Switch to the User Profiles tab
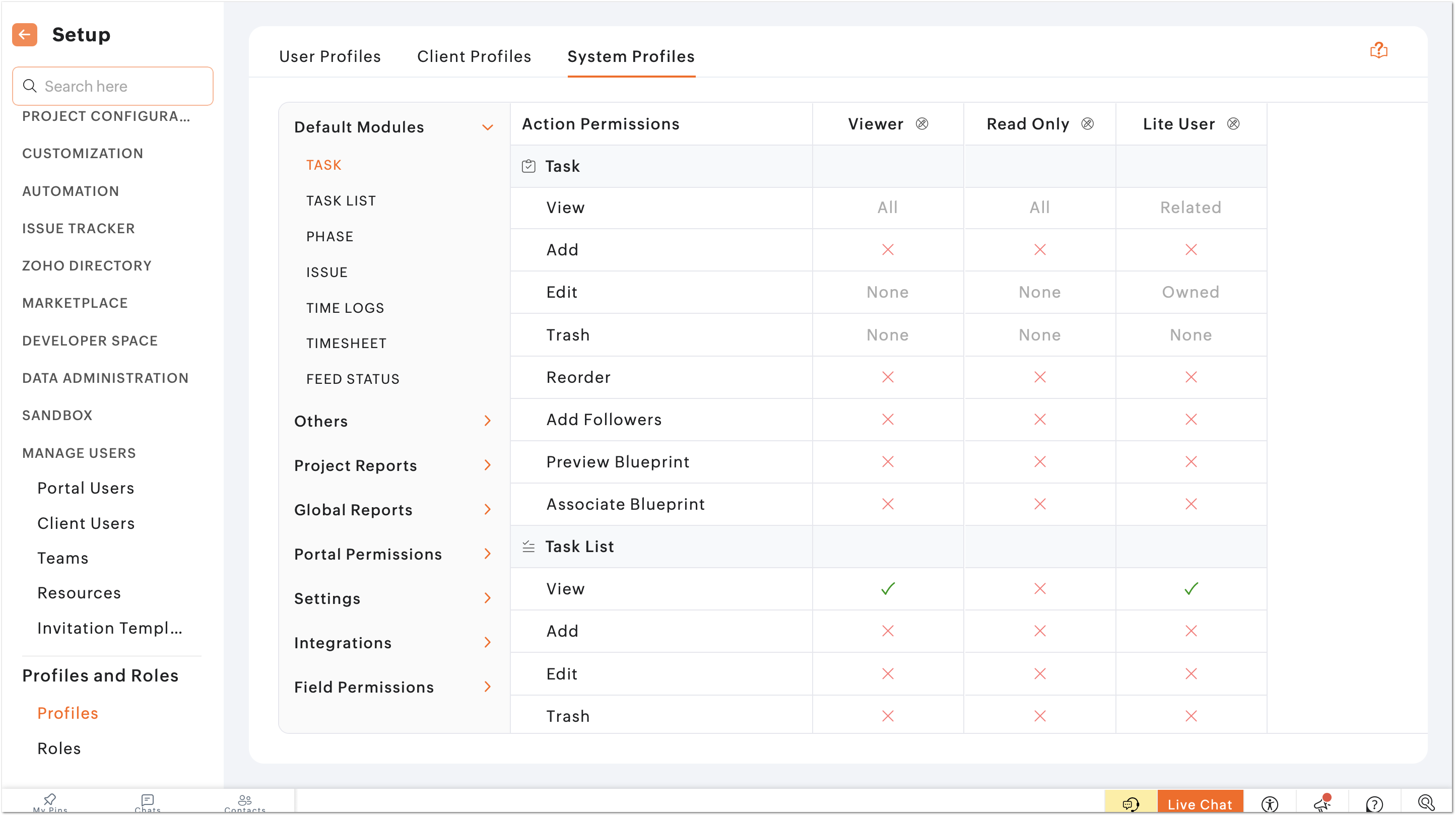 click(329, 56)
